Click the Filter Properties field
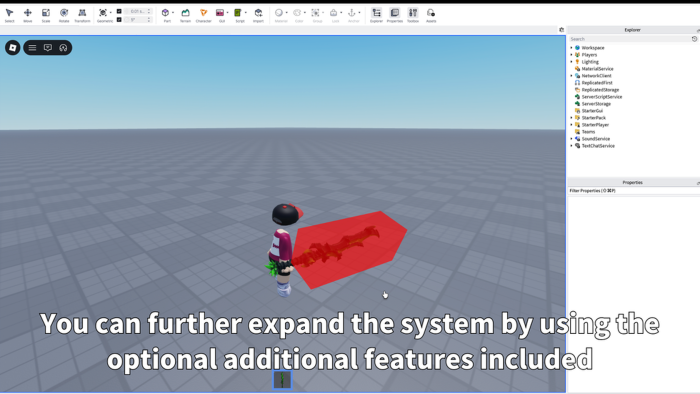Screen dimensions: 700x394 pos(633,191)
